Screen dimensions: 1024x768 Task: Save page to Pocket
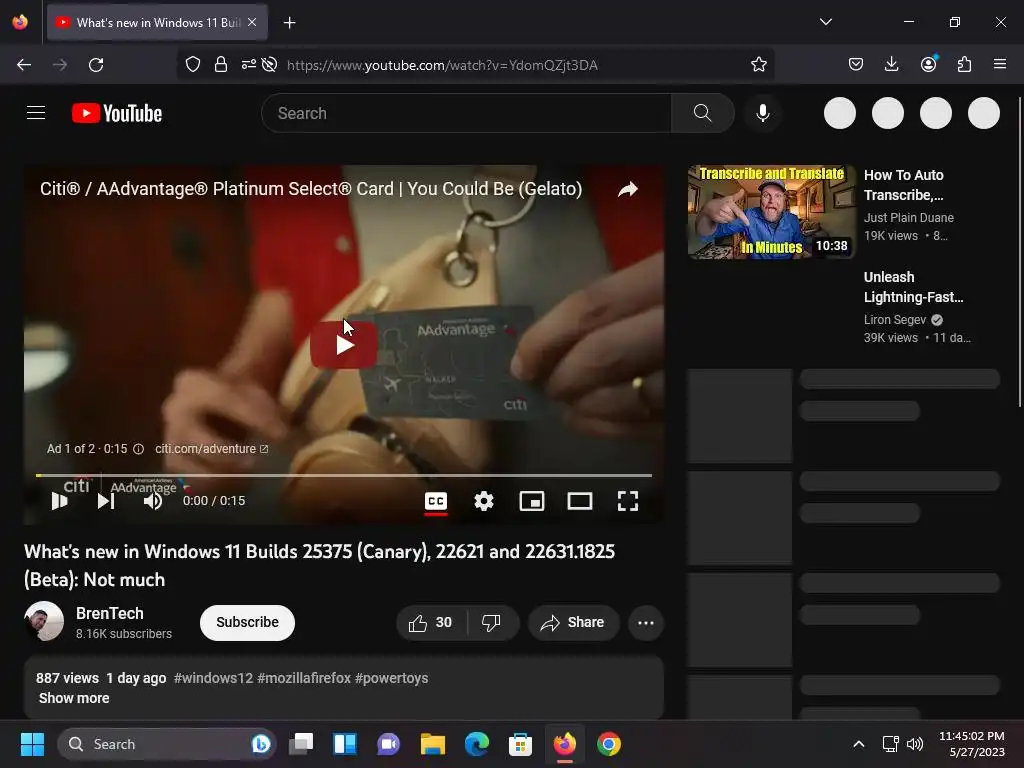pyautogui.click(x=856, y=64)
